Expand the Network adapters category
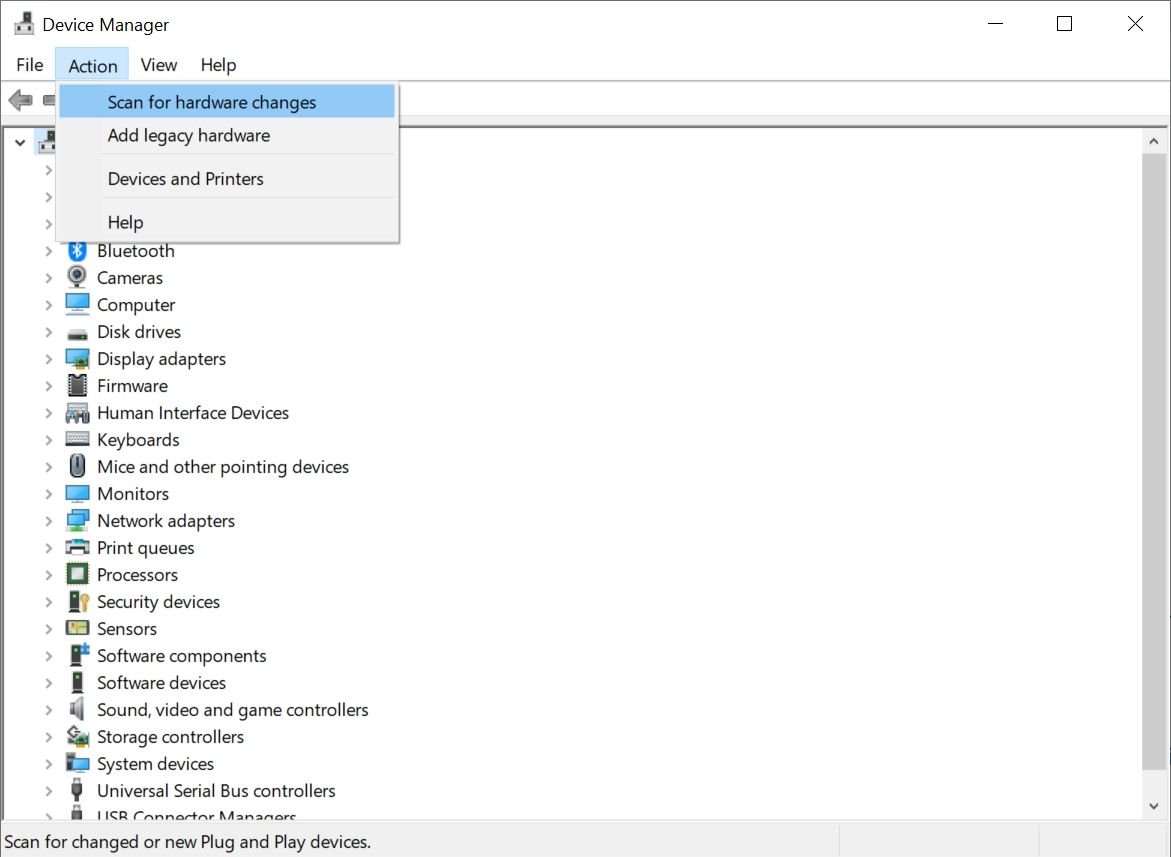This screenshot has width=1171, height=857. [48, 521]
